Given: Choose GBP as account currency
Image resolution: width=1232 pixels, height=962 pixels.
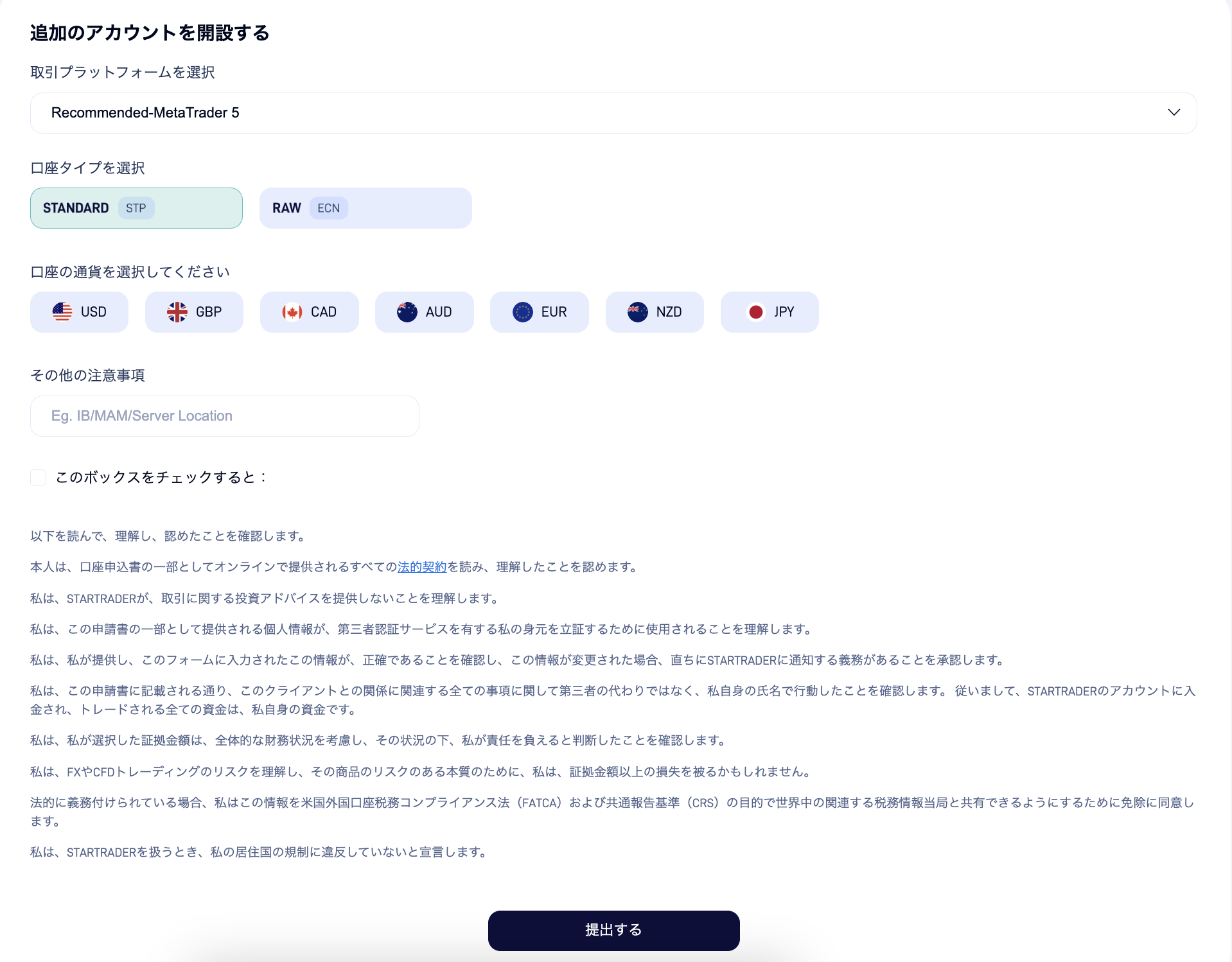Looking at the screenshot, I should 194,312.
